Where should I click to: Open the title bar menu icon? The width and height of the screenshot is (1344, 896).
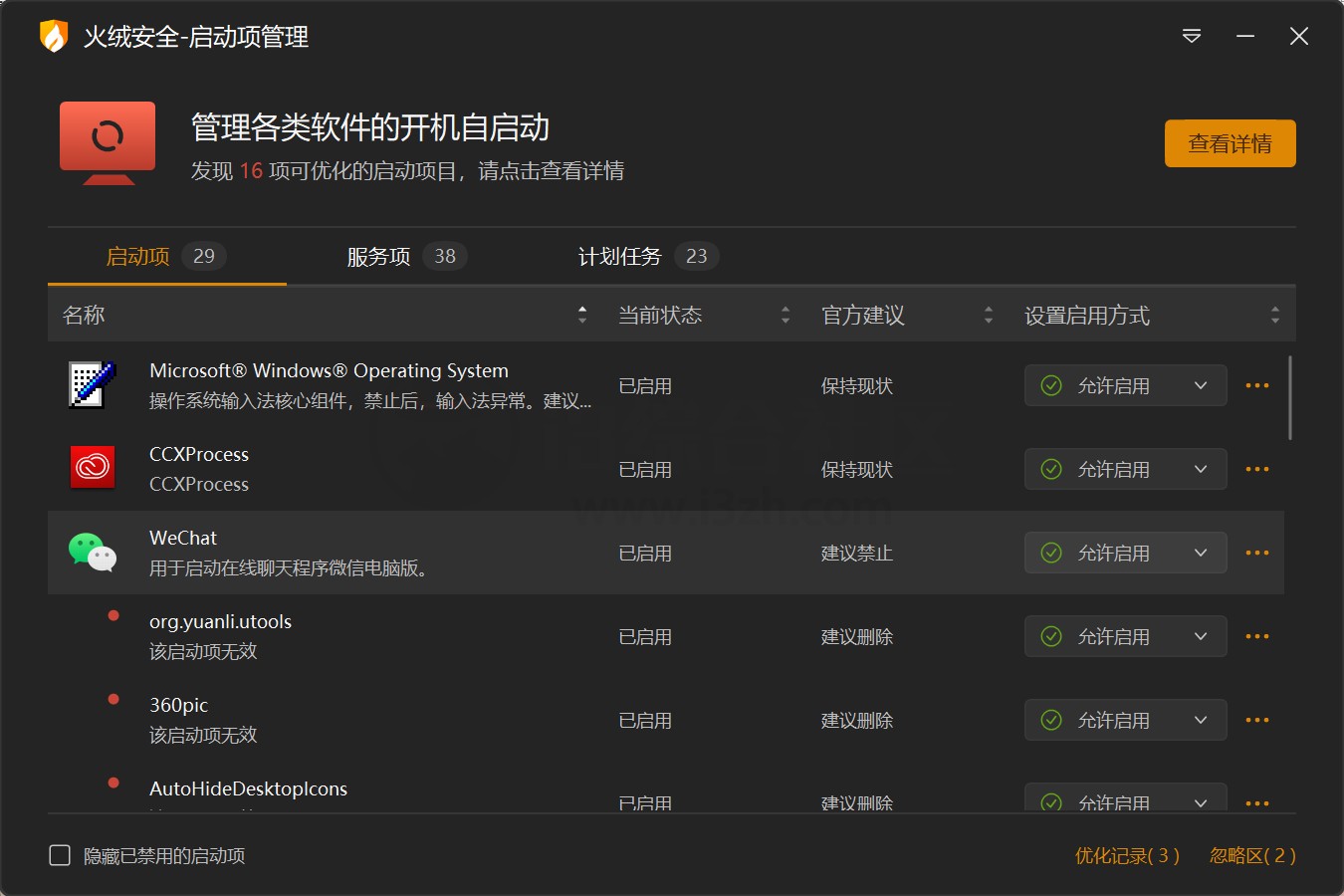pos(1192,37)
